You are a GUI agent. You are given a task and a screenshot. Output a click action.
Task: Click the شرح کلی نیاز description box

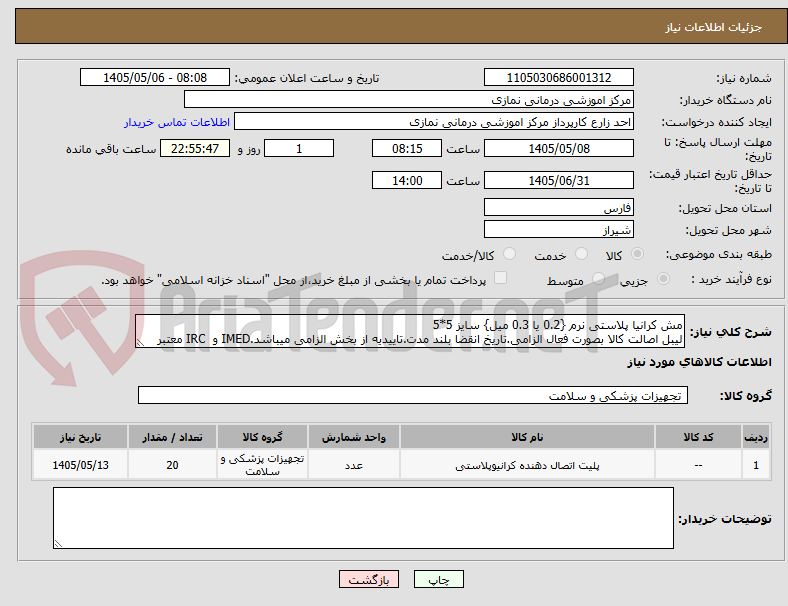tap(410, 332)
